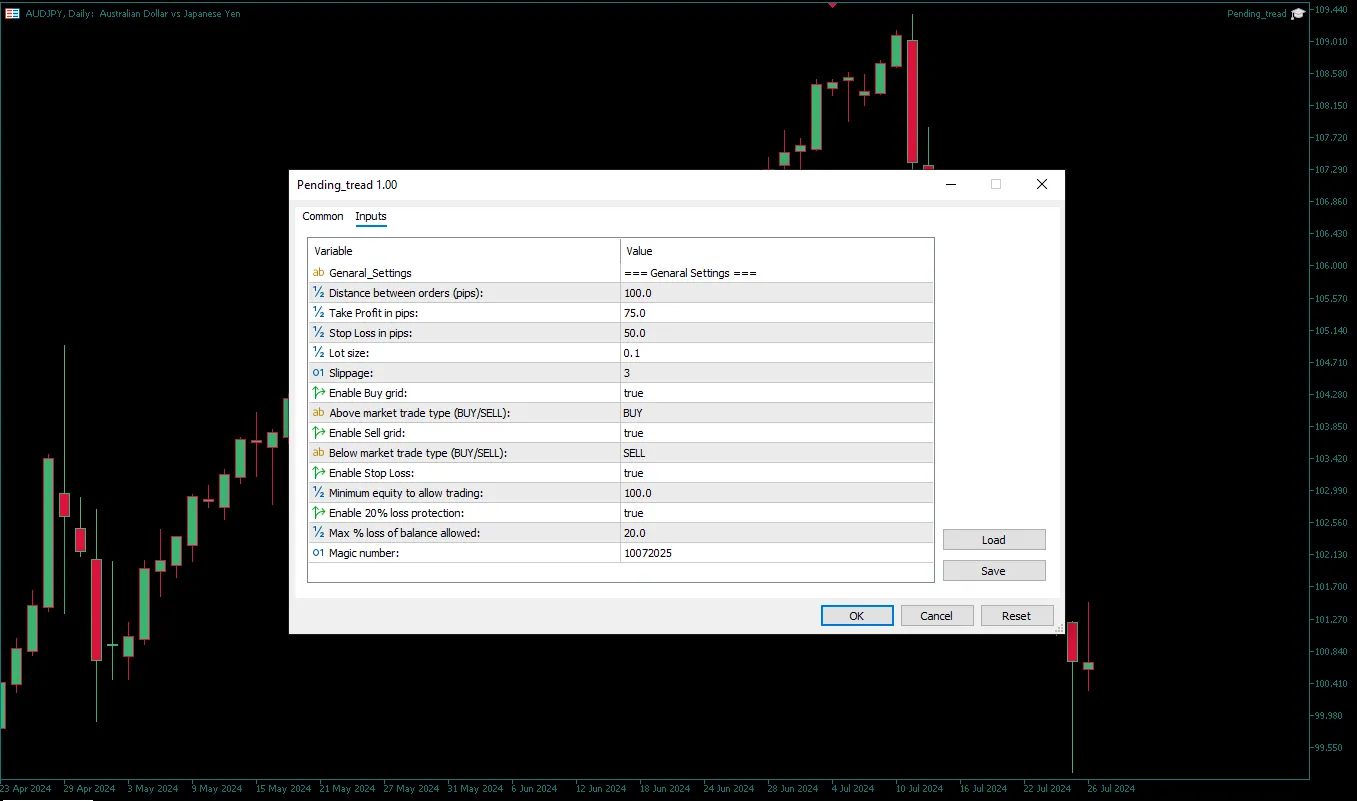Toggle Enable 20% loss protection value
Image resolution: width=1357 pixels, height=801 pixels.
pyautogui.click(x=700, y=512)
